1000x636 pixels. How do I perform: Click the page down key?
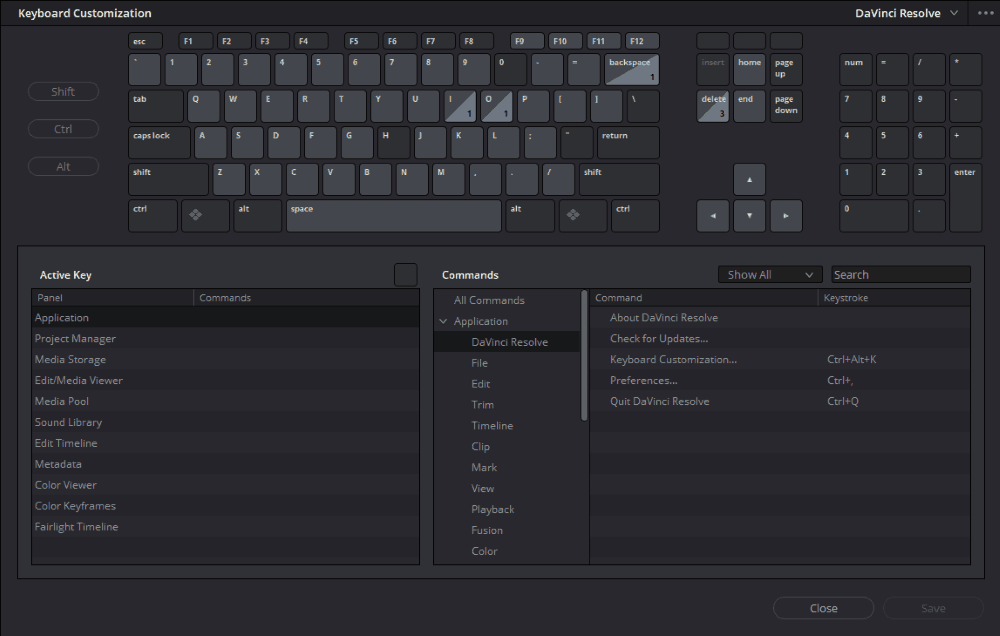pos(786,106)
